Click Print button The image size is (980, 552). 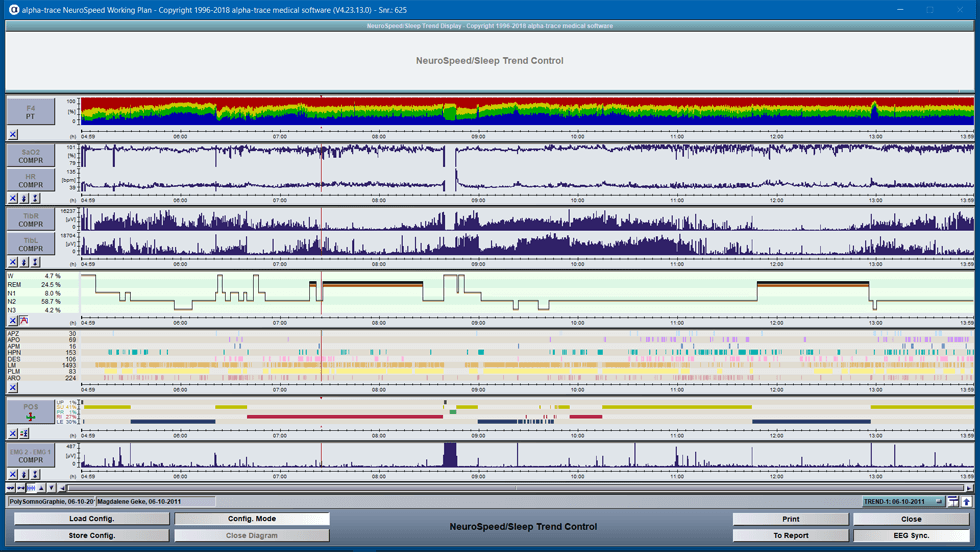click(x=791, y=519)
